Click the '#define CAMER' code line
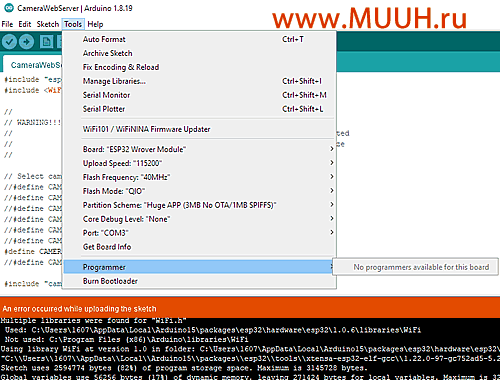The height and width of the screenshot is (380, 500). coord(33,251)
